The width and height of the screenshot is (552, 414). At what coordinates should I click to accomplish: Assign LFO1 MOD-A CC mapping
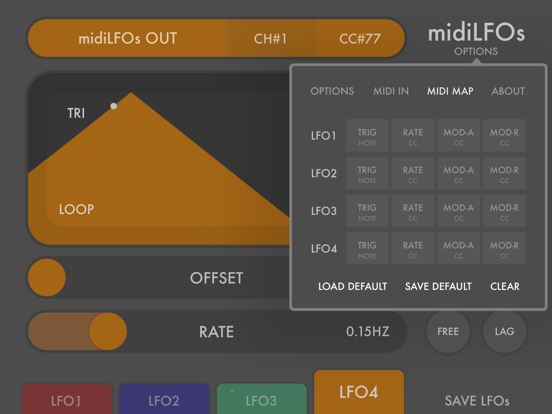coord(459,136)
